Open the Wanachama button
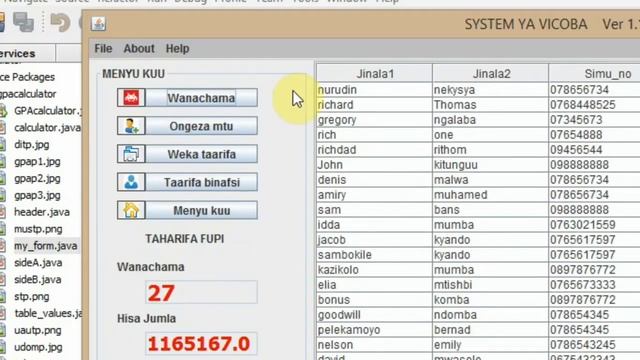 pyautogui.click(x=202, y=98)
